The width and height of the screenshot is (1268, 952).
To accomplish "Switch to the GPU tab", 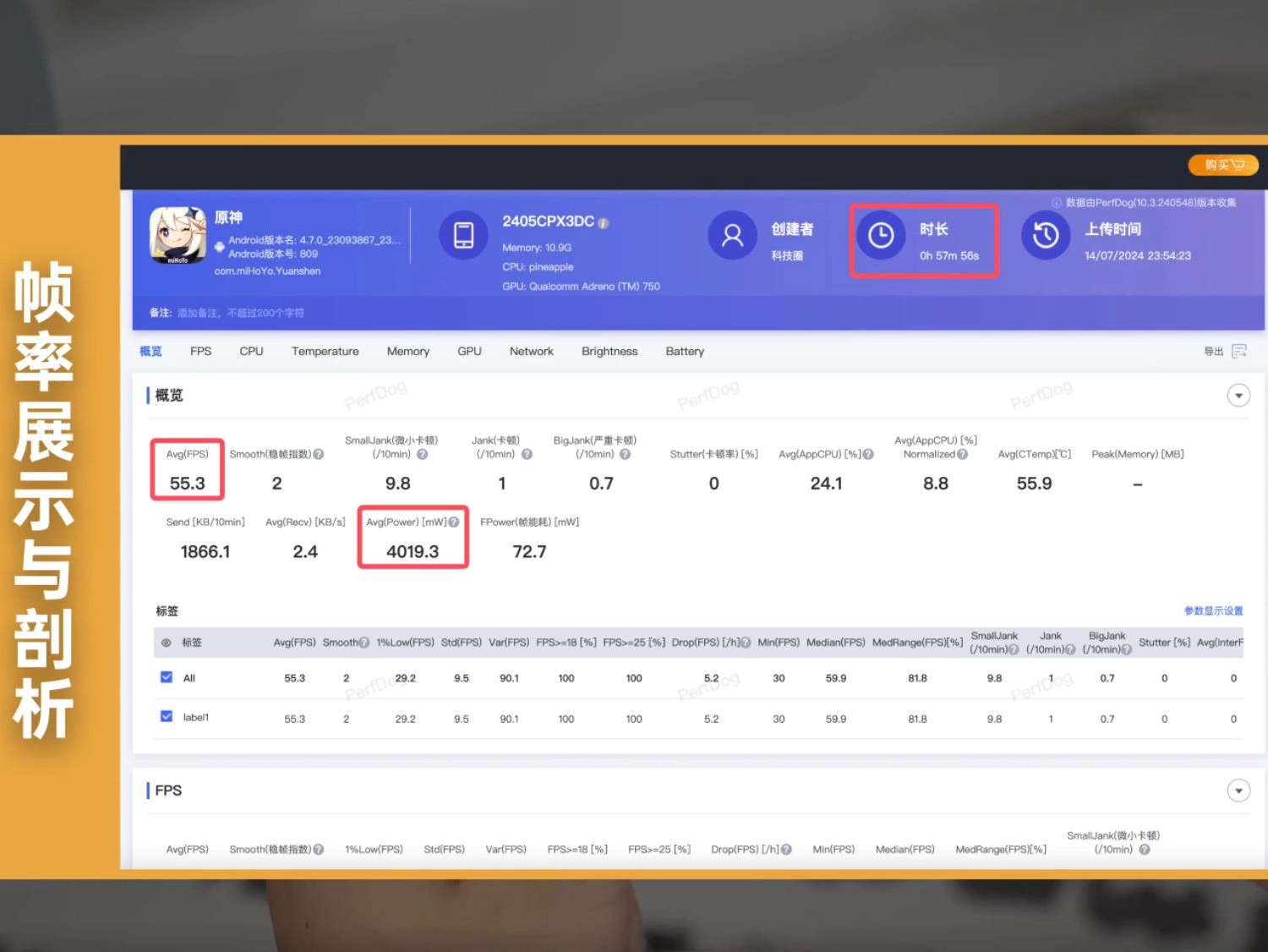I will [x=470, y=351].
